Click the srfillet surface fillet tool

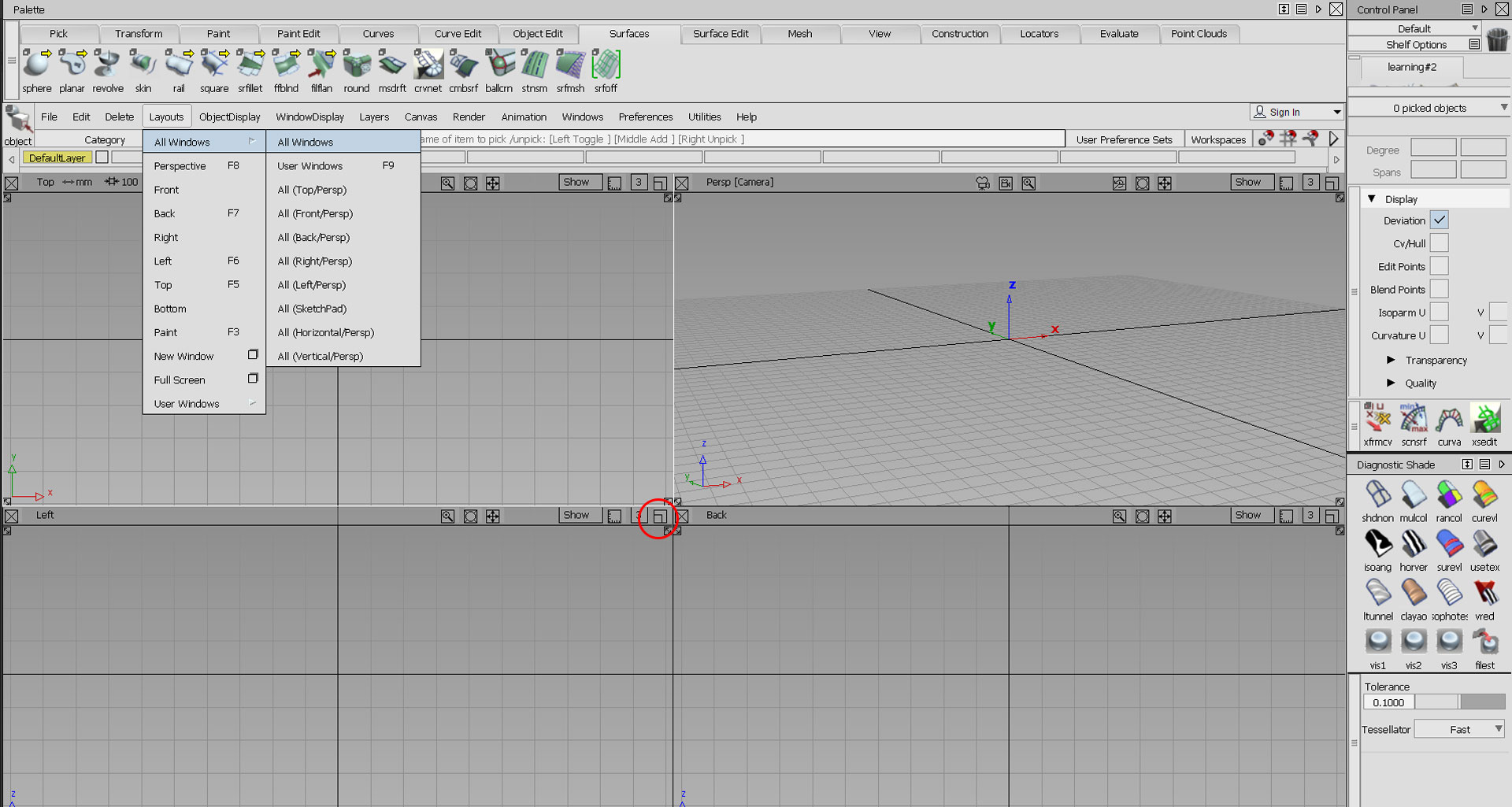pyautogui.click(x=250, y=66)
